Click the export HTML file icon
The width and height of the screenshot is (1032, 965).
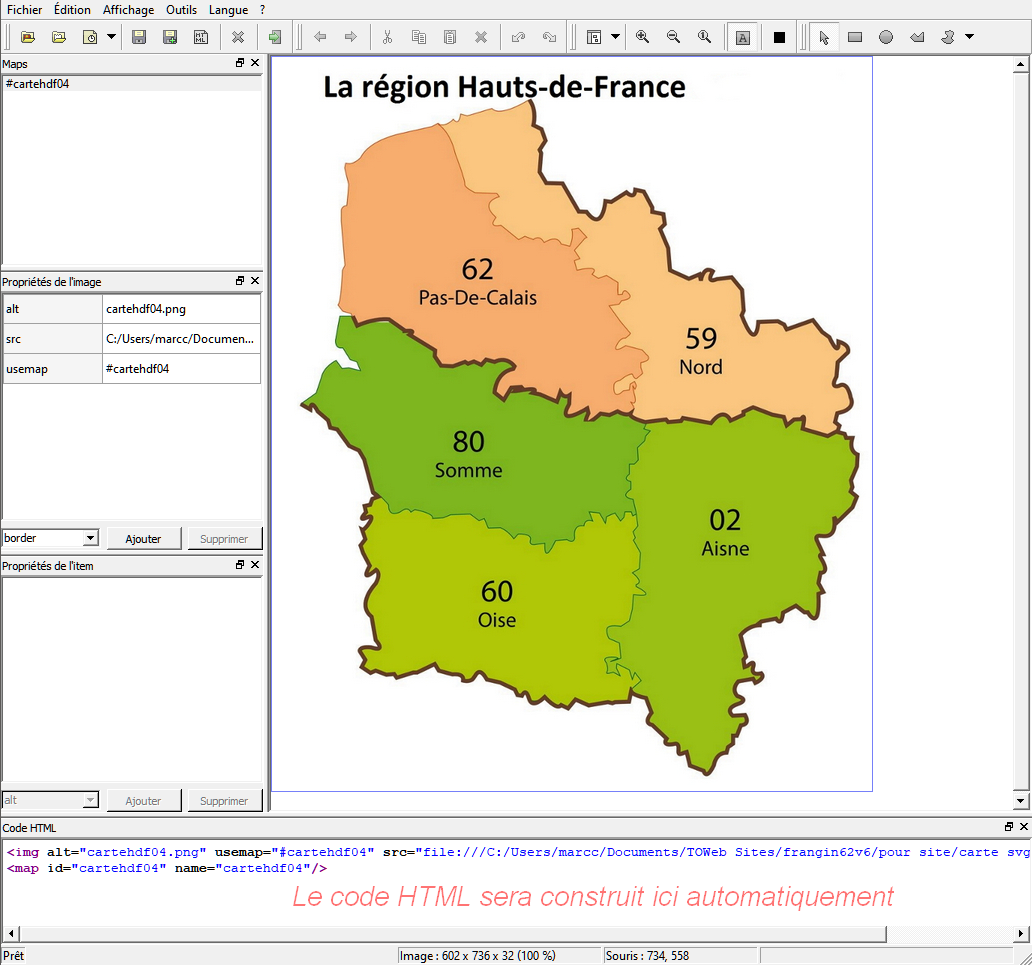(201, 37)
